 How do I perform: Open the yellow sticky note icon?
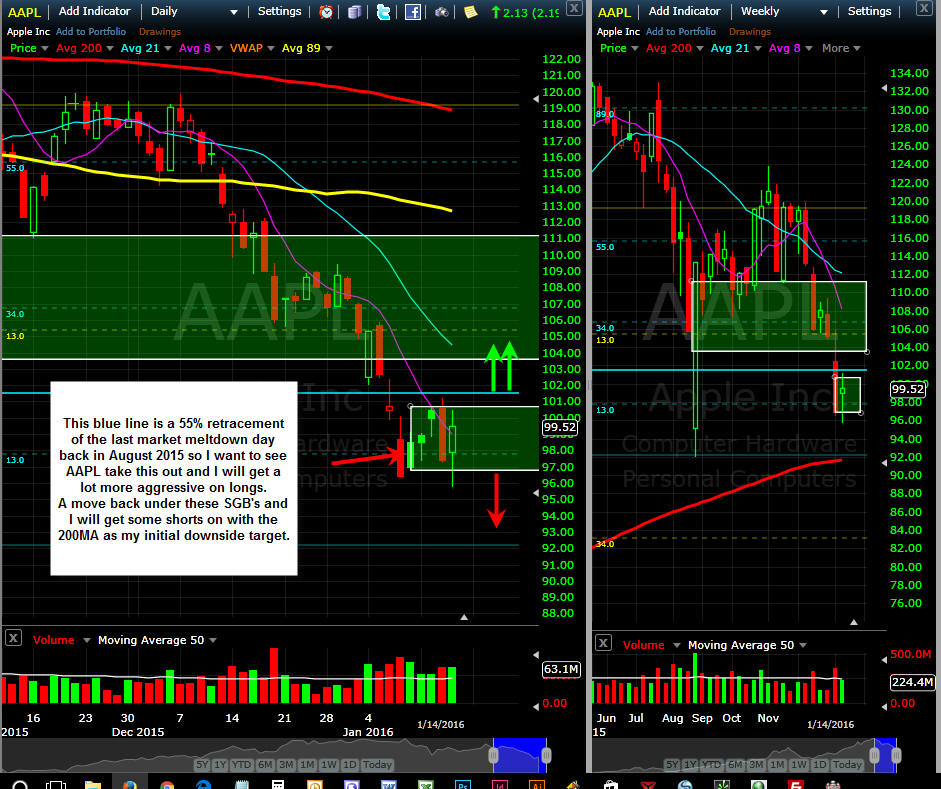[x=470, y=12]
